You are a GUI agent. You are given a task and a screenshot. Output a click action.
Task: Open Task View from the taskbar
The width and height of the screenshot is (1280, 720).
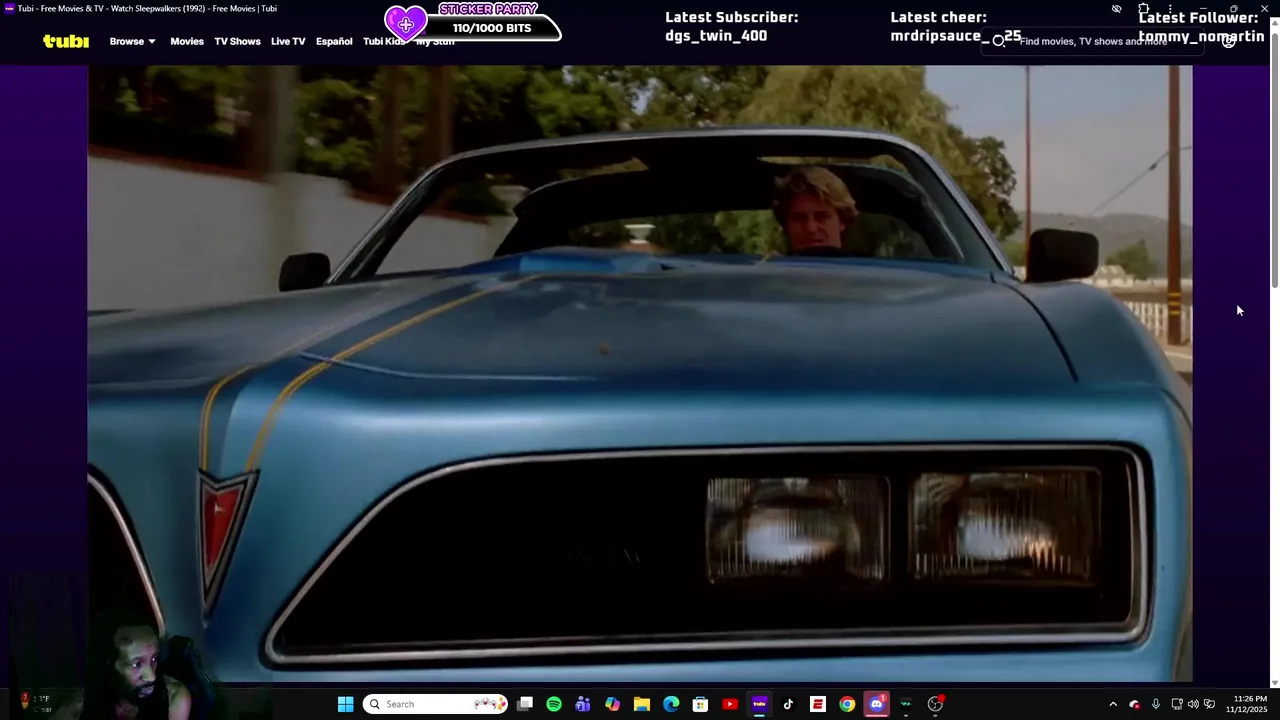coord(525,704)
